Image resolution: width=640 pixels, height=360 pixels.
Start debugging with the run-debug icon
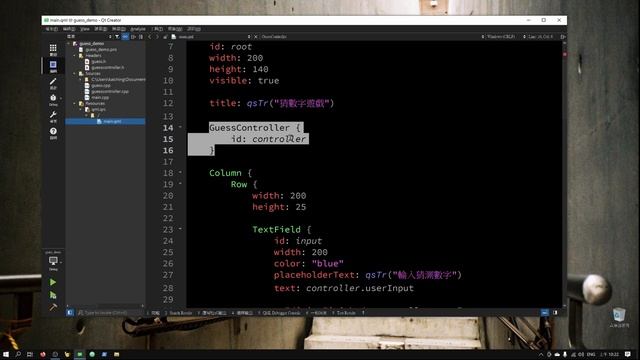point(53,295)
